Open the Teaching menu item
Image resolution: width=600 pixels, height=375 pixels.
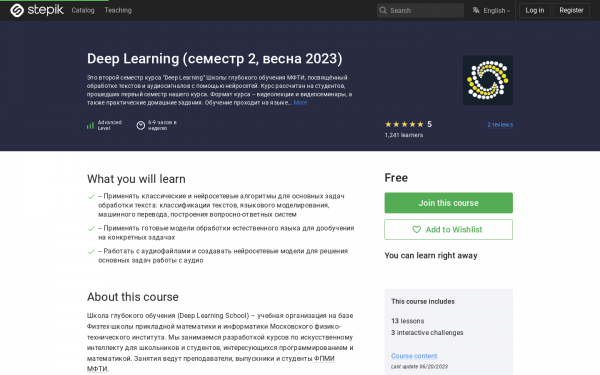(x=118, y=10)
